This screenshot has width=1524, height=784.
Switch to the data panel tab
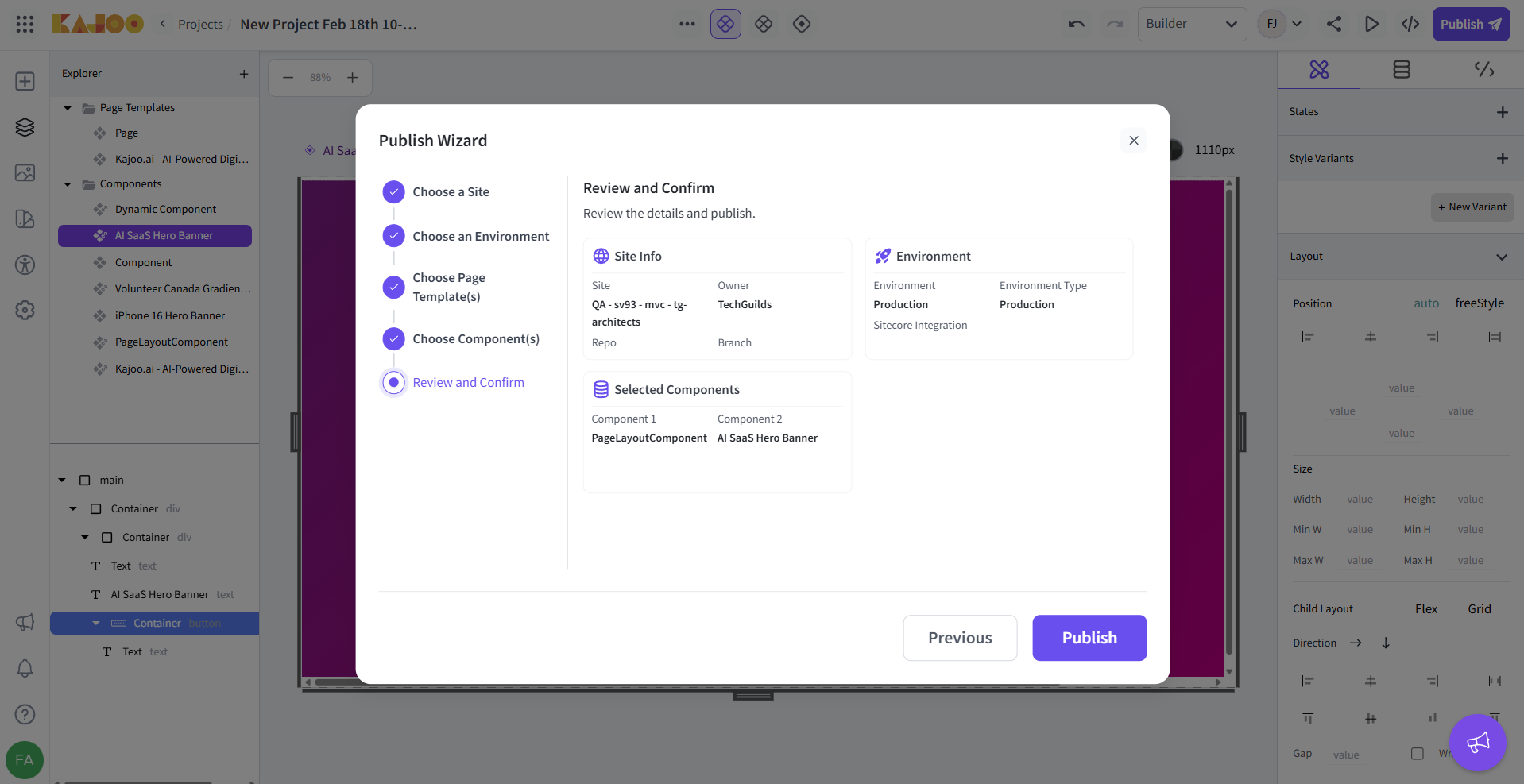click(1402, 70)
